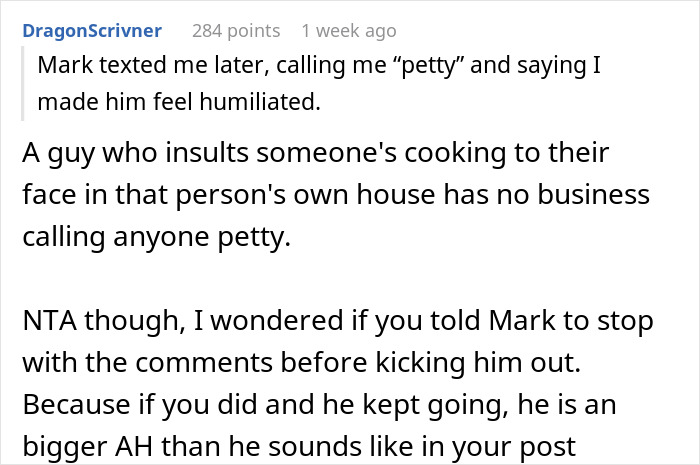
Task: Click the word "NTA" in the comment
Action: point(42,323)
